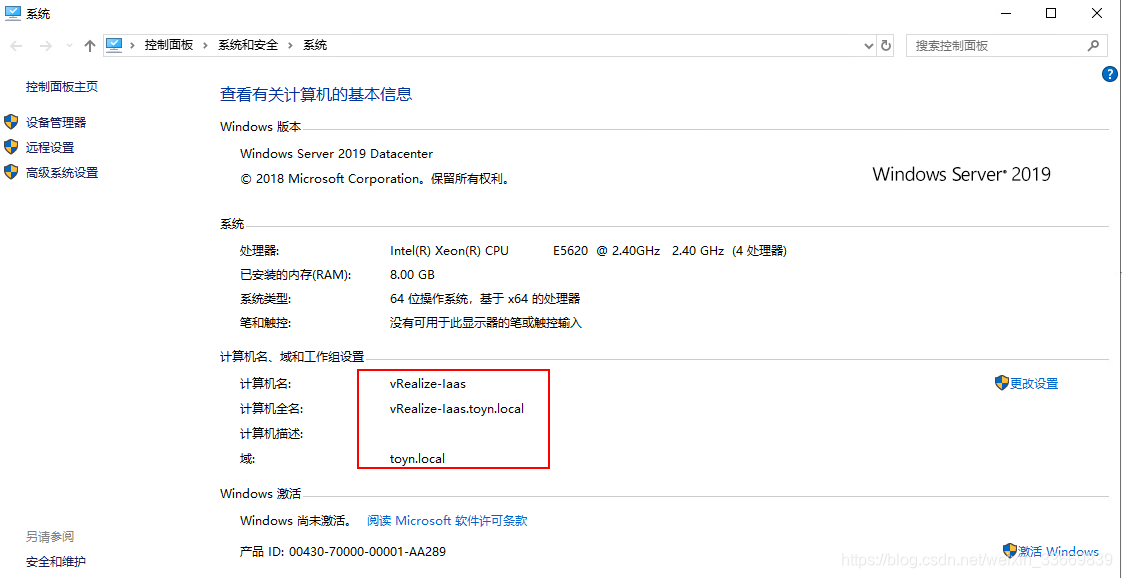Click the 8.00 GB memory value
Image resolution: width=1122 pixels, height=578 pixels.
coord(412,275)
